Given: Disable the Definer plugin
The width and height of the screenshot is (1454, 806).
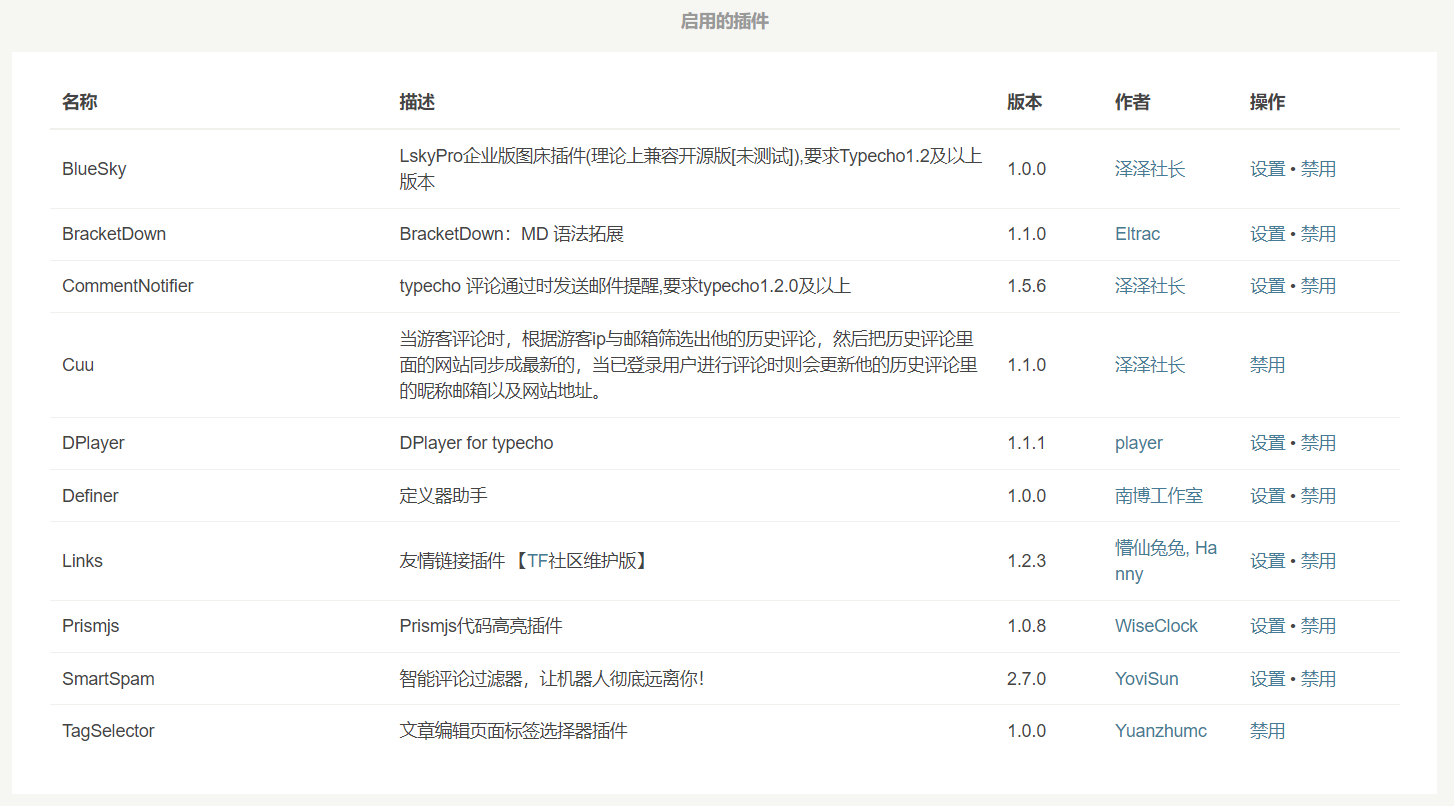Looking at the screenshot, I should (x=1318, y=496).
